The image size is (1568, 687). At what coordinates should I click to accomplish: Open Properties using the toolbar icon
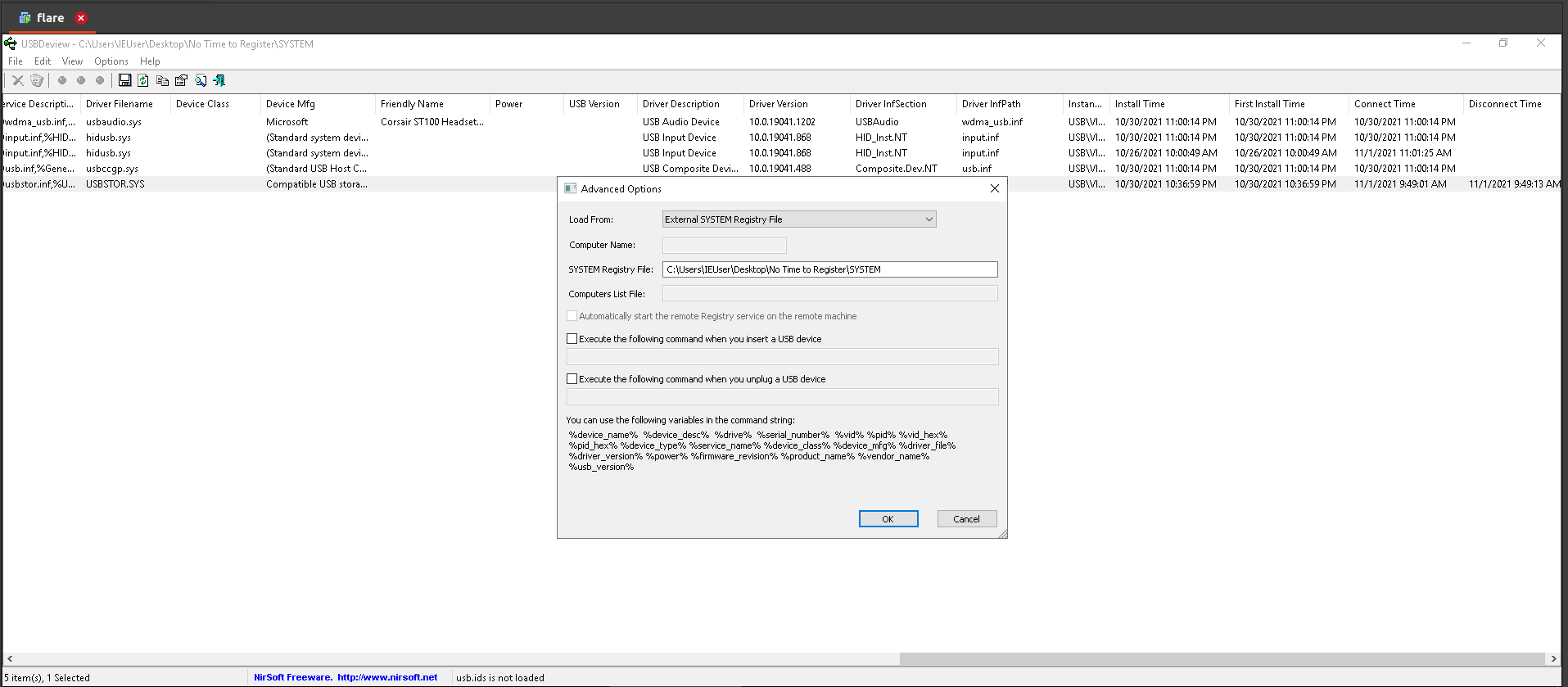[x=181, y=80]
